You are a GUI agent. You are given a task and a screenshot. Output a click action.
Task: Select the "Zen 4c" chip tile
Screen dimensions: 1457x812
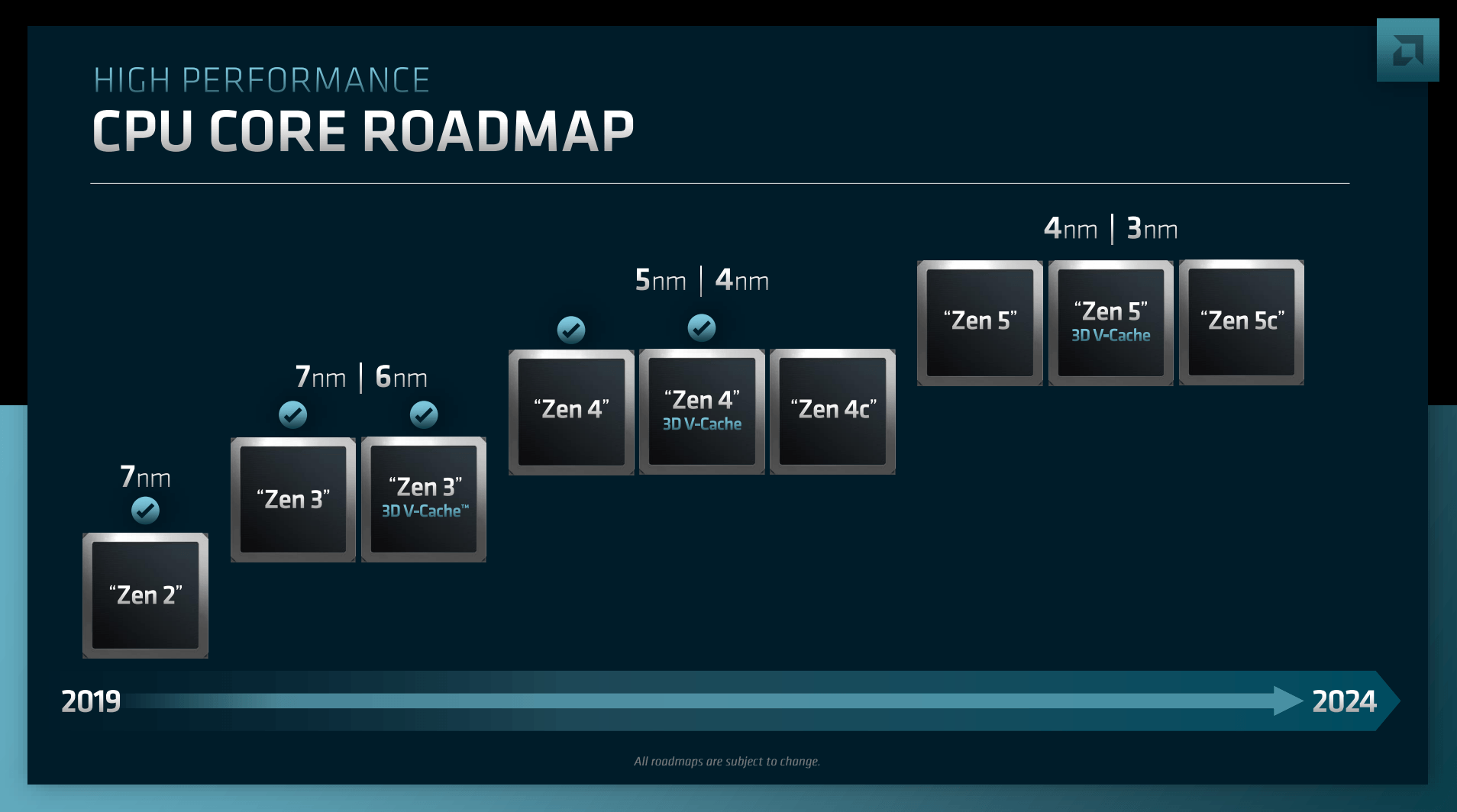click(x=832, y=412)
